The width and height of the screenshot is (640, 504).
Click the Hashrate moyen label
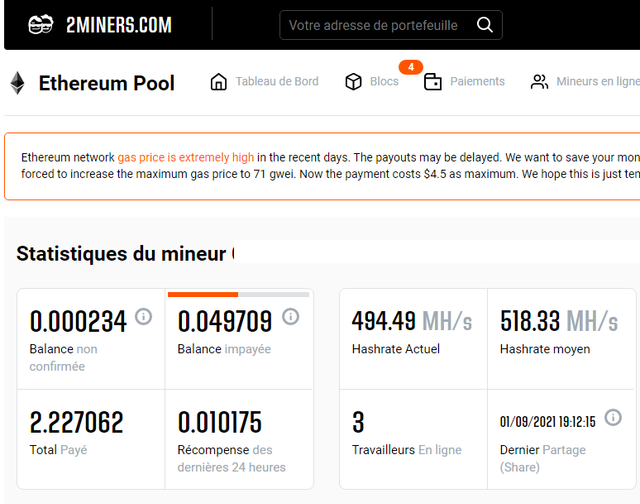pyautogui.click(x=545, y=349)
